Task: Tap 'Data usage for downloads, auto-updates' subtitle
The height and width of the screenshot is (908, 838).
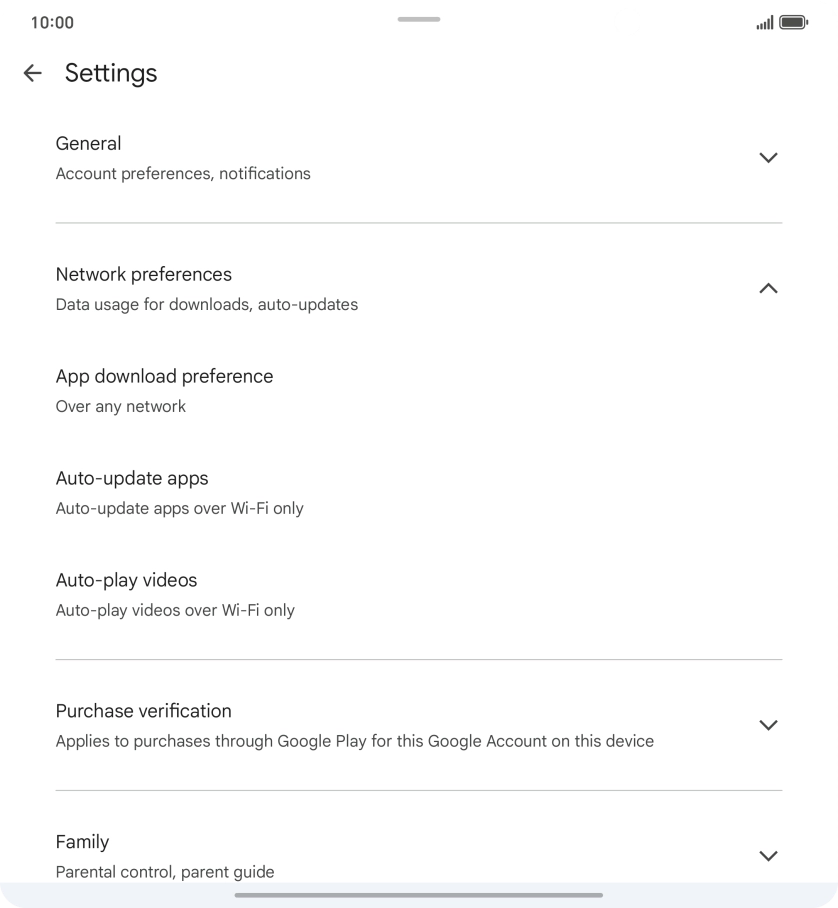Action: click(207, 304)
